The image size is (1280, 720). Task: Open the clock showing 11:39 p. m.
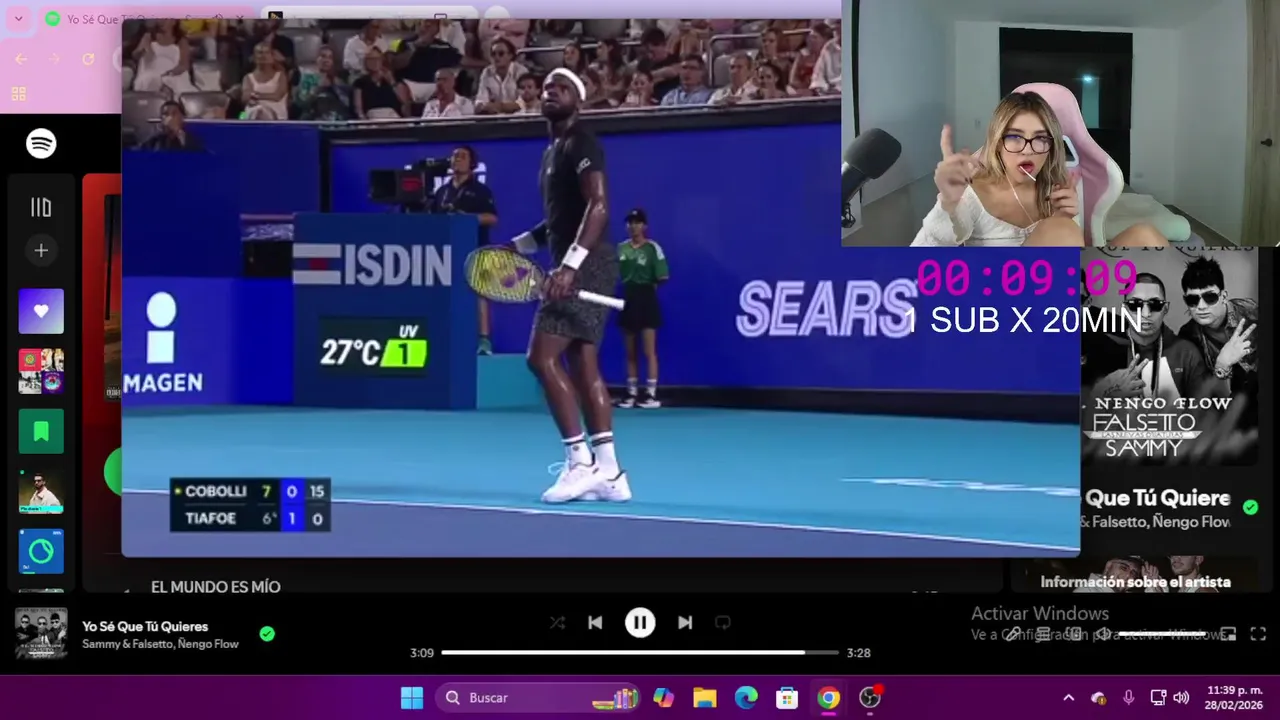pyautogui.click(x=1234, y=697)
